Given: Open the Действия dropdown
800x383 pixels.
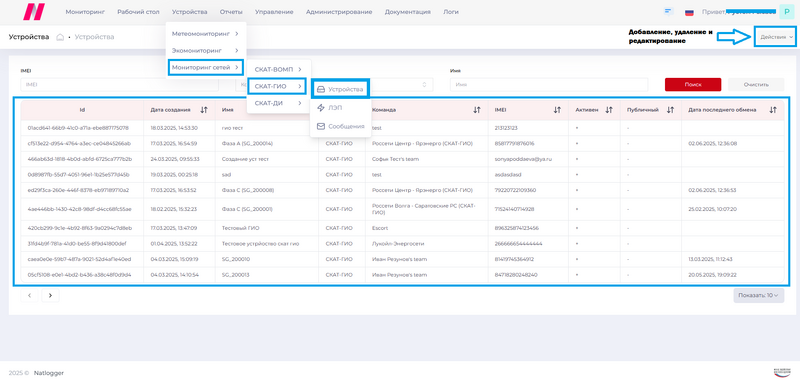Looking at the screenshot, I should coord(777,37).
